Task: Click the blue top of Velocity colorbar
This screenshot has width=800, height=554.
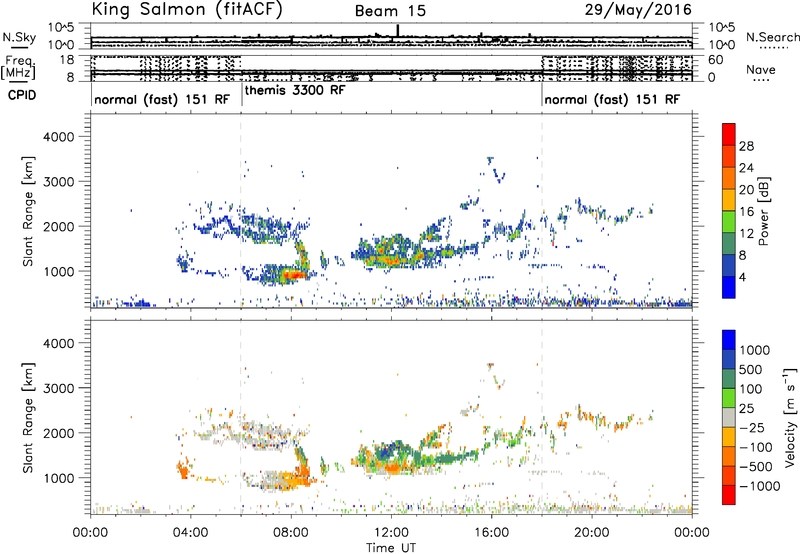Action: (729, 340)
